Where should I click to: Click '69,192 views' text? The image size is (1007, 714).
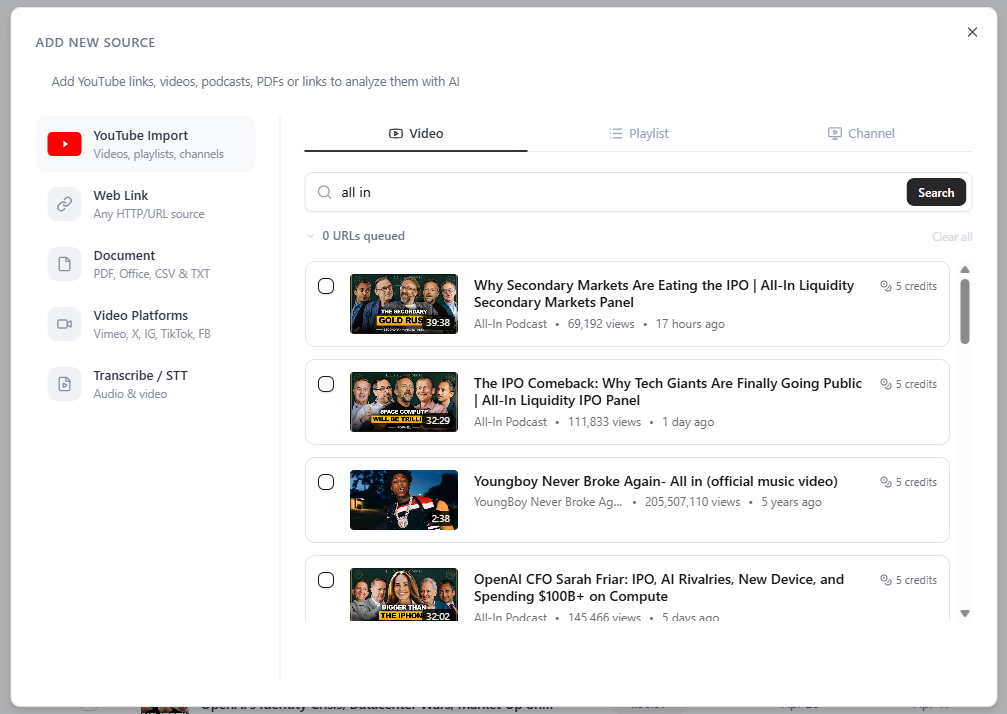601,324
